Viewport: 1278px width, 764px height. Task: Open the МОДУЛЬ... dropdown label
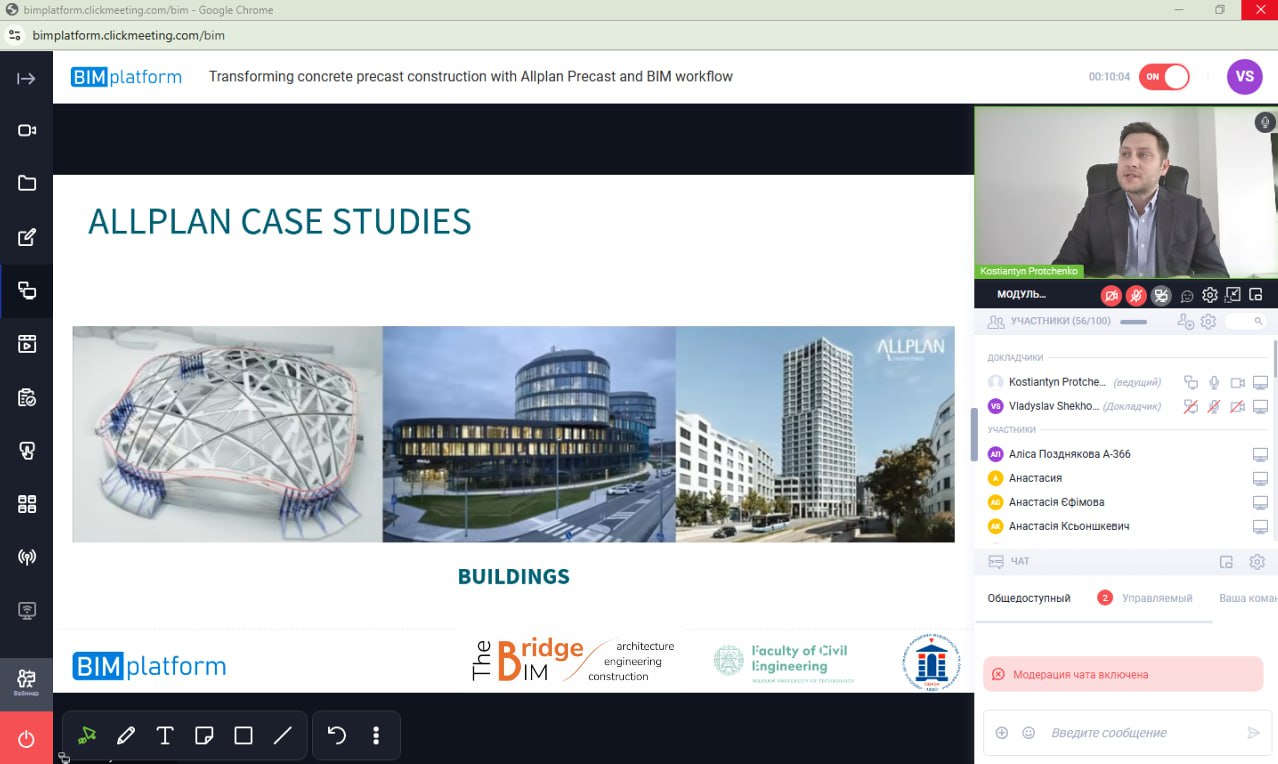point(1021,295)
